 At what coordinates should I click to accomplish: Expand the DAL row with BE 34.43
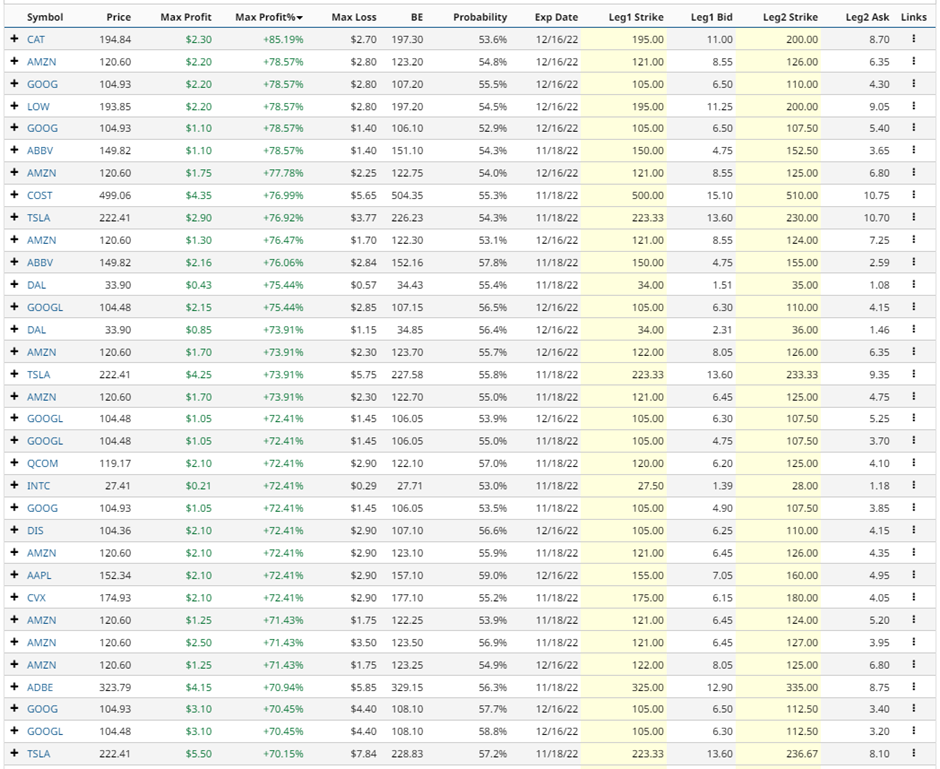14,285
